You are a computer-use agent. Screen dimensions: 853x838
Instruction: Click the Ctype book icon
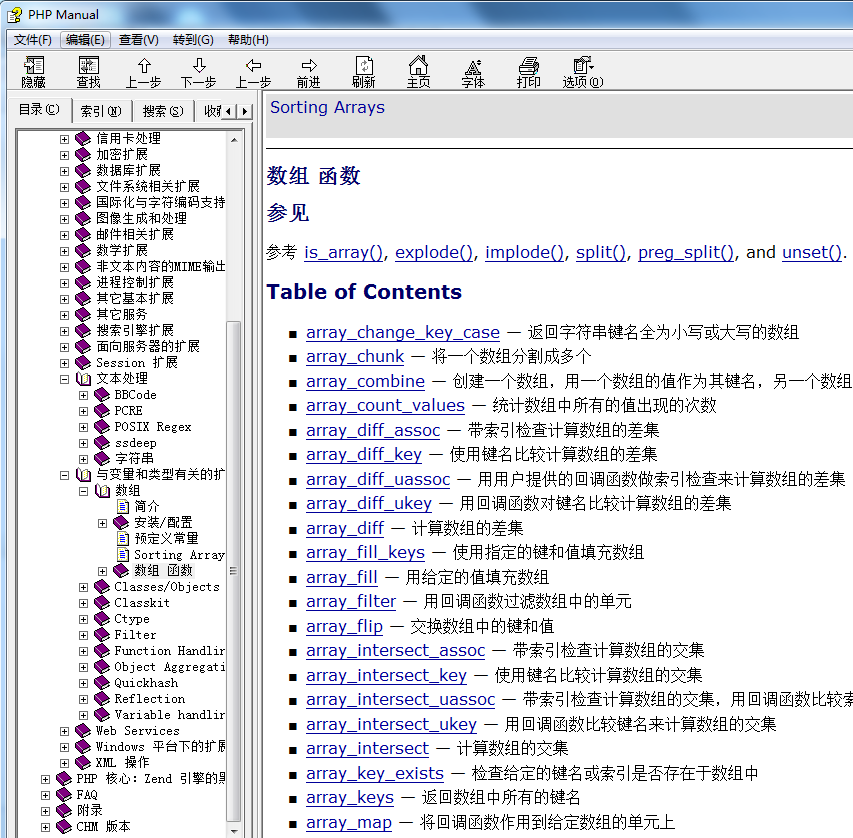click(102, 619)
